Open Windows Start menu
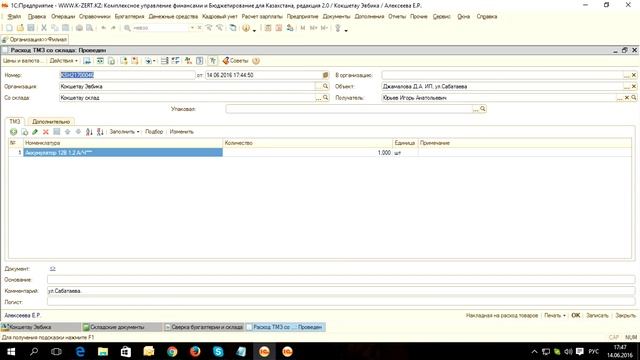The height and width of the screenshot is (360, 640). click(11, 351)
